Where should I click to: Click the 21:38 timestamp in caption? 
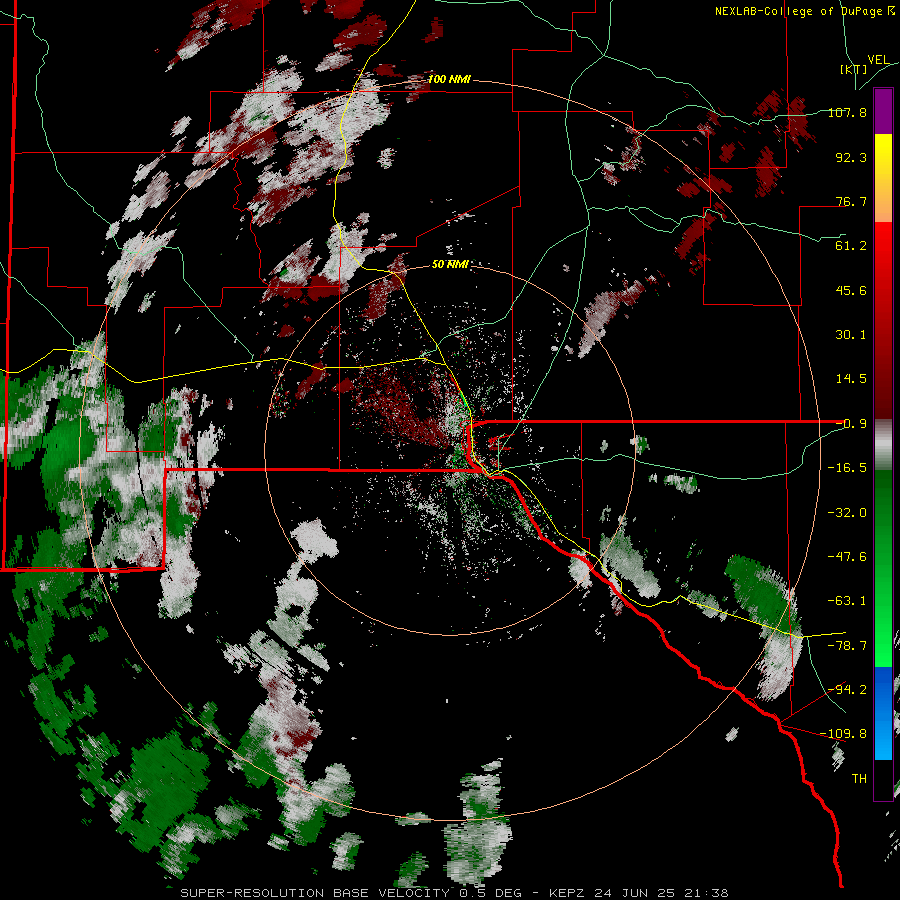pyautogui.click(x=706, y=893)
